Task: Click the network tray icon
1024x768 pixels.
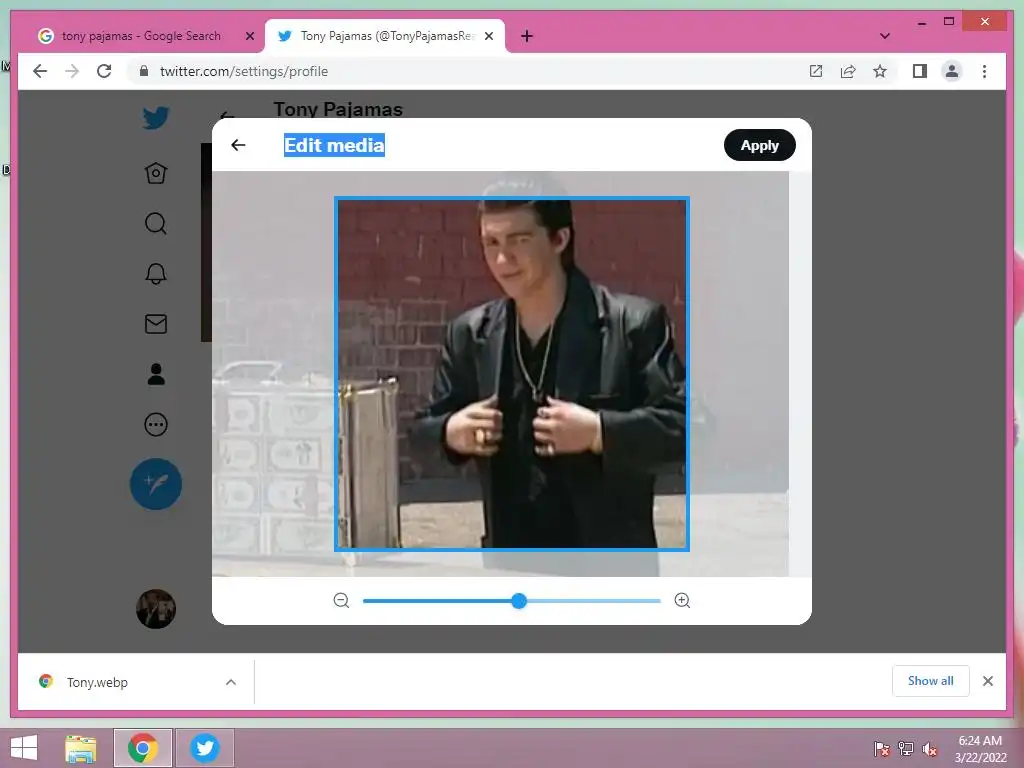Action: [906, 749]
